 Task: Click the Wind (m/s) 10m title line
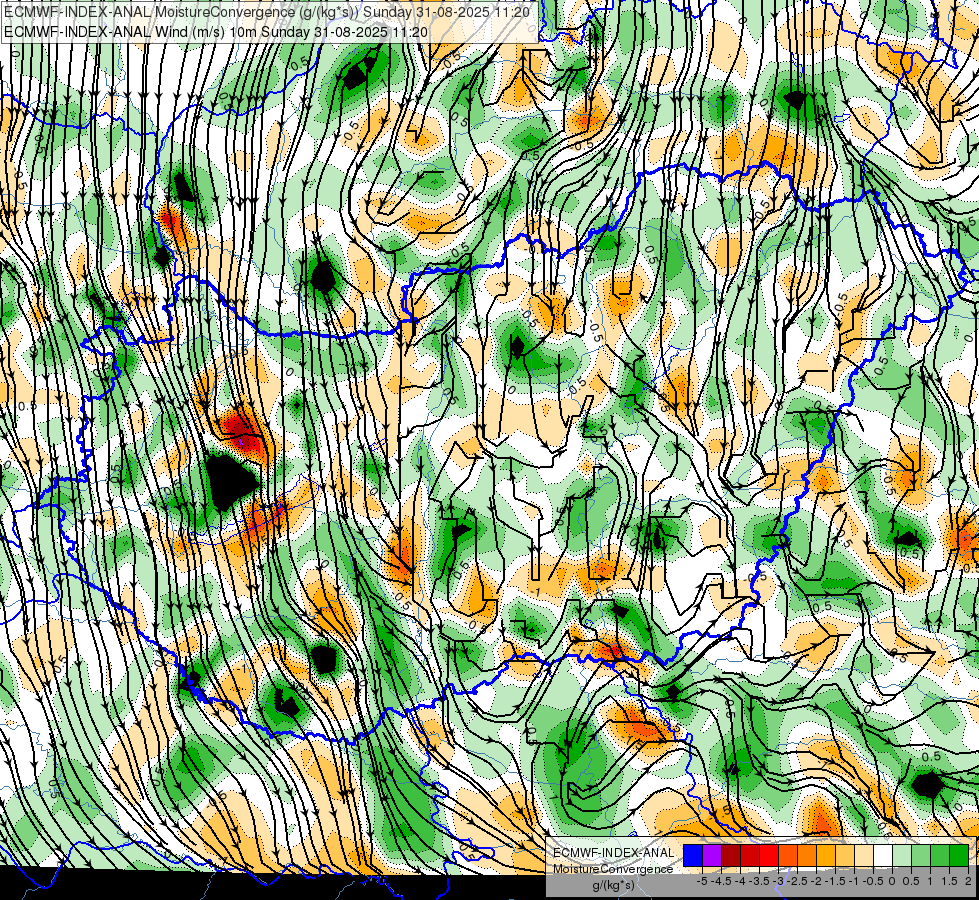coord(215,32)
